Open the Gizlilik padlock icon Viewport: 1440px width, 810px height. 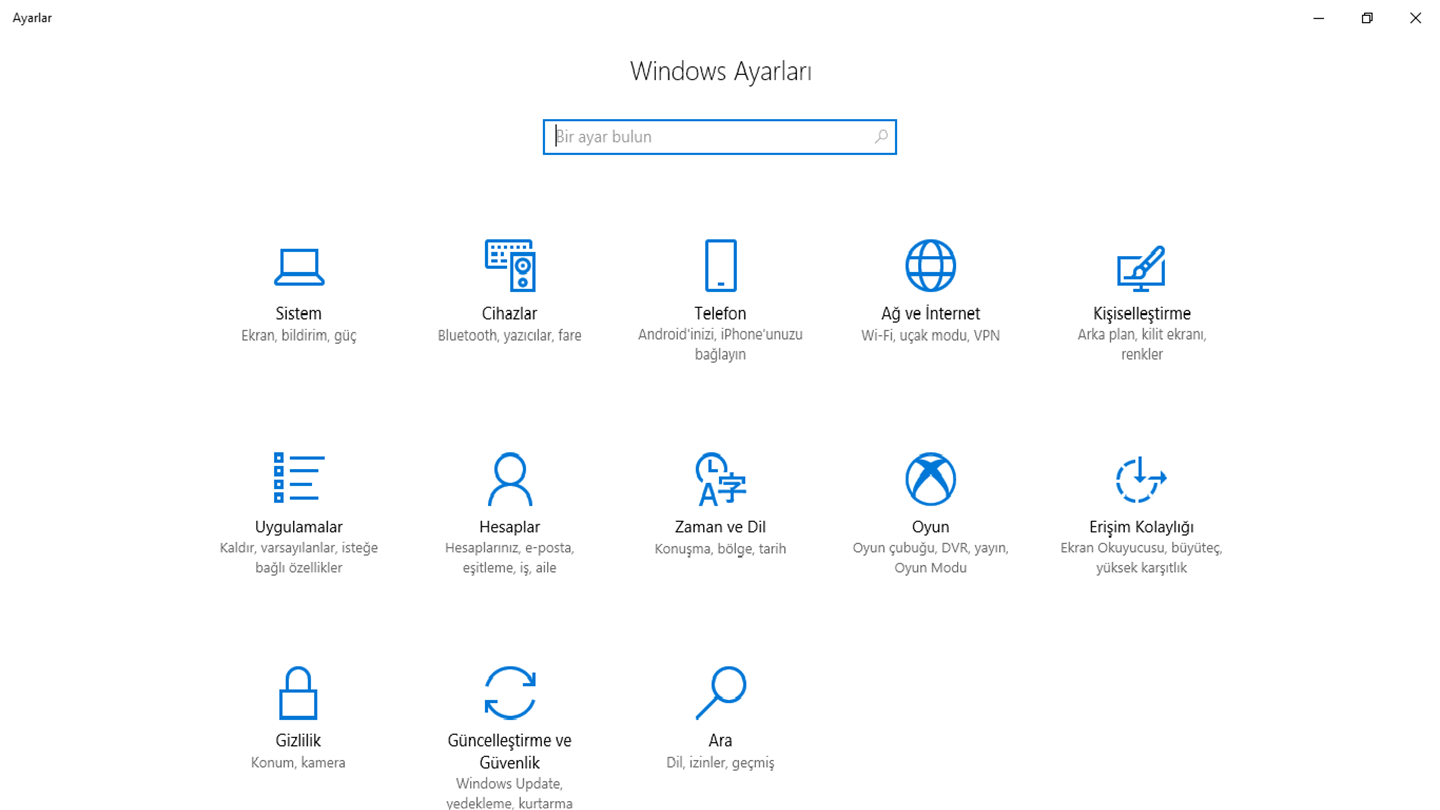pyautogui.click(x=299, y=693)
